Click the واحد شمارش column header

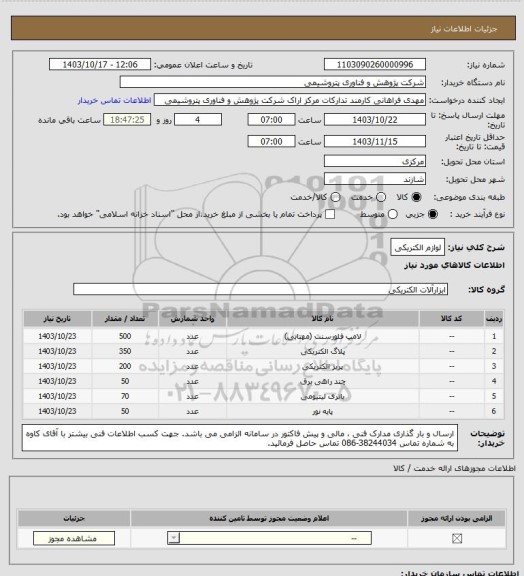point(192,319)
